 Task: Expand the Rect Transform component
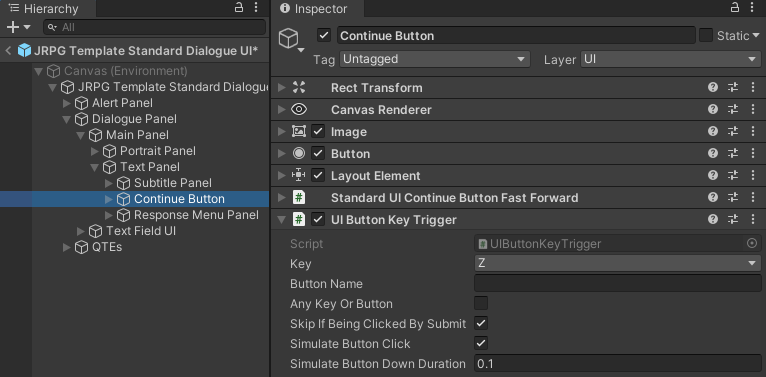pyautogui.click(x=281, y=87)
